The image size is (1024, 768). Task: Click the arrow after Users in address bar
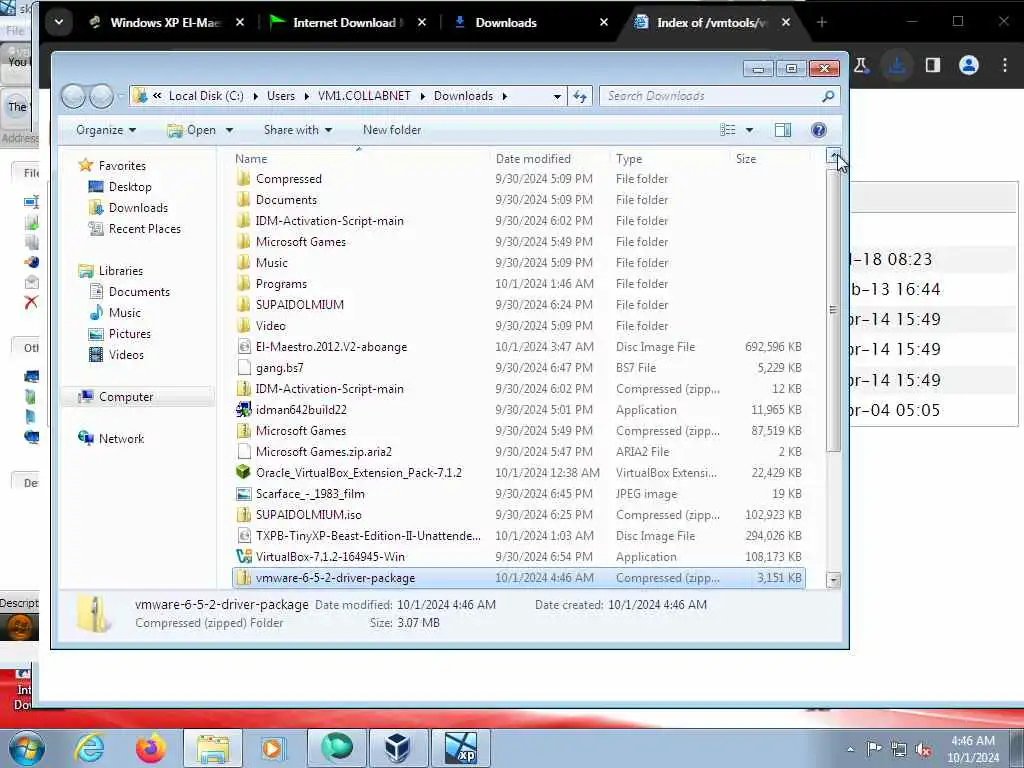click(306, 97)
